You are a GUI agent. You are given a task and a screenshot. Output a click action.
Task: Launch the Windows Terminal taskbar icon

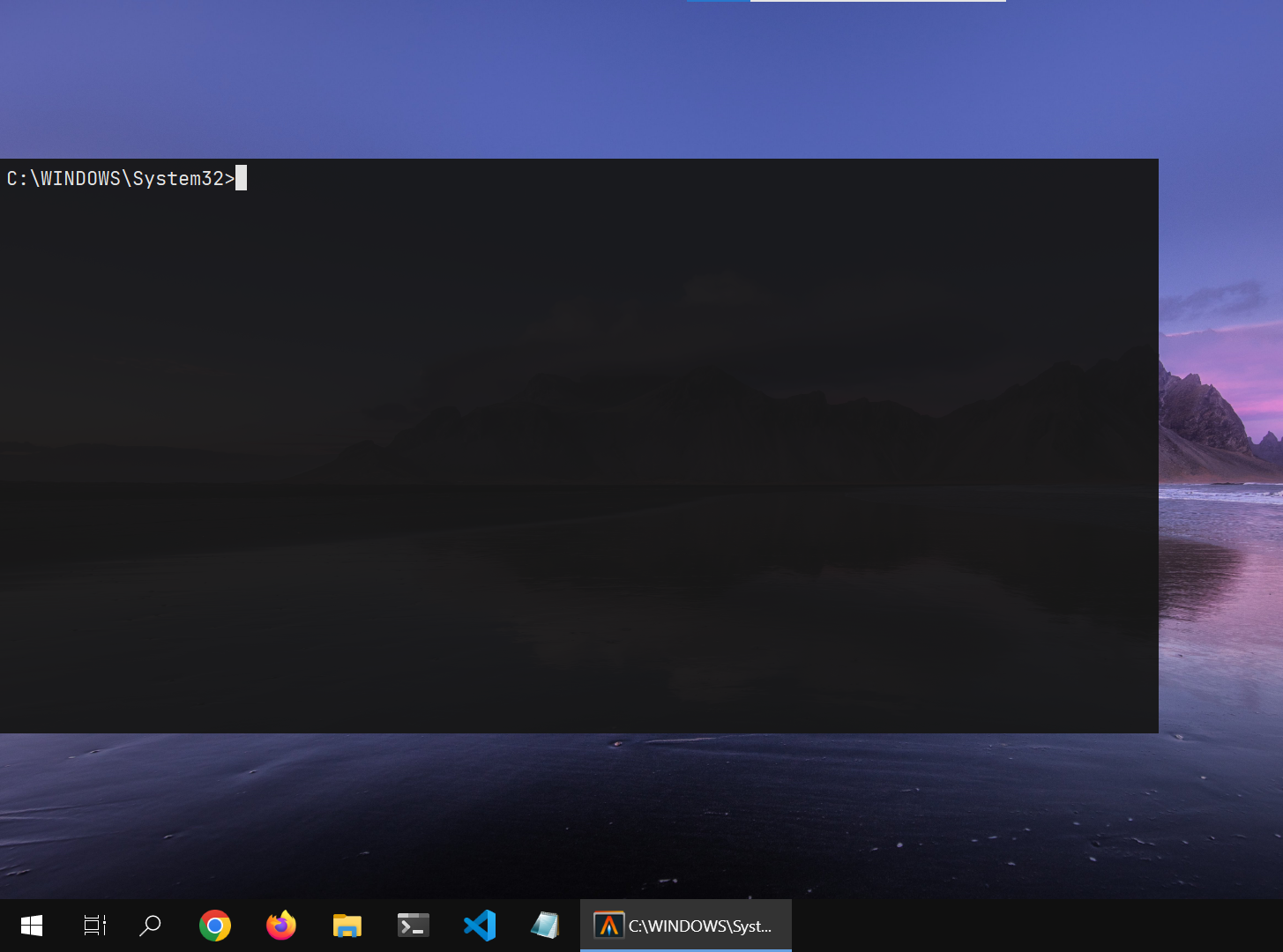(x=413, y=925)
